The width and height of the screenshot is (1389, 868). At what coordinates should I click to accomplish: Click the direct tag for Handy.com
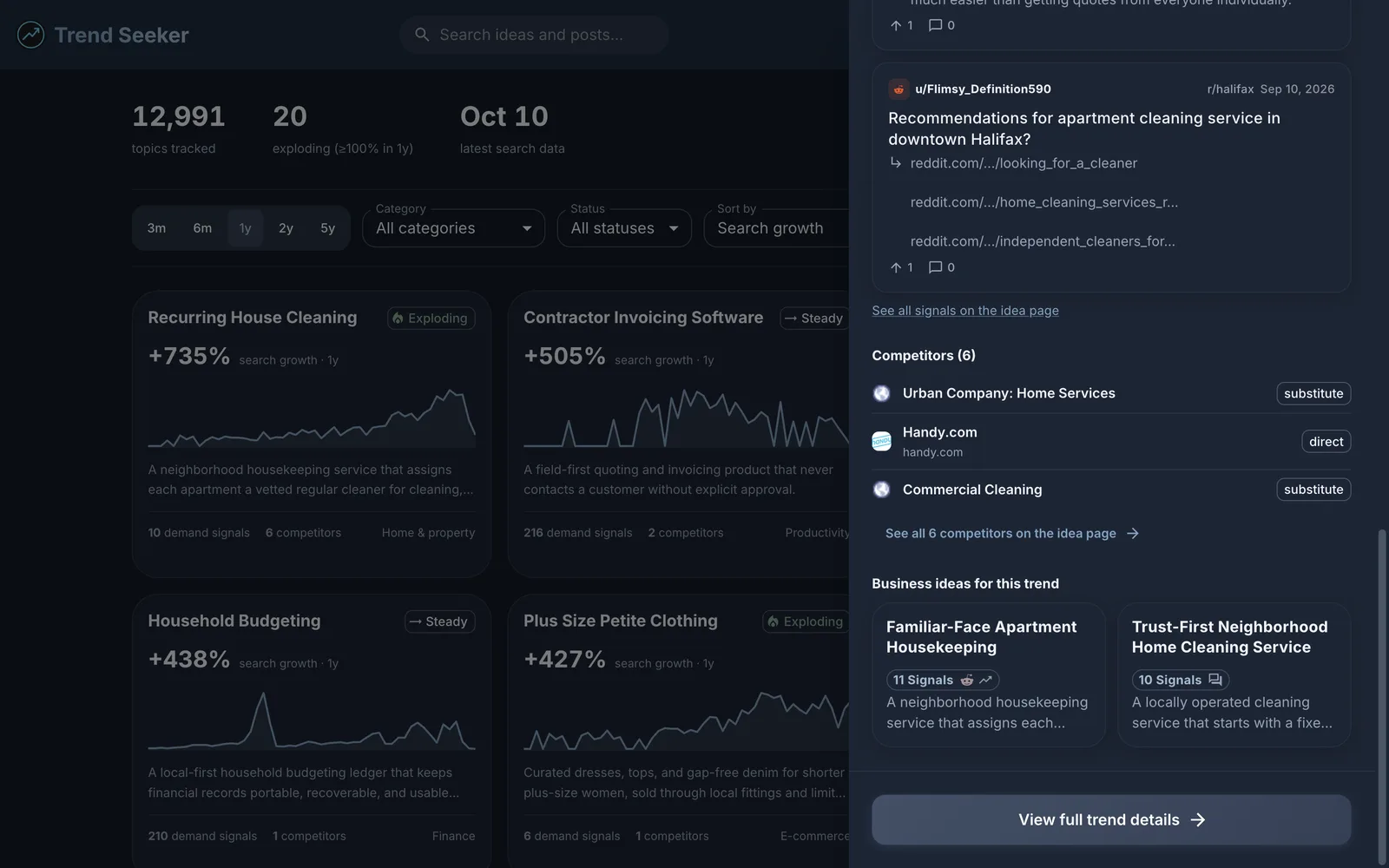pos(1326,441)
